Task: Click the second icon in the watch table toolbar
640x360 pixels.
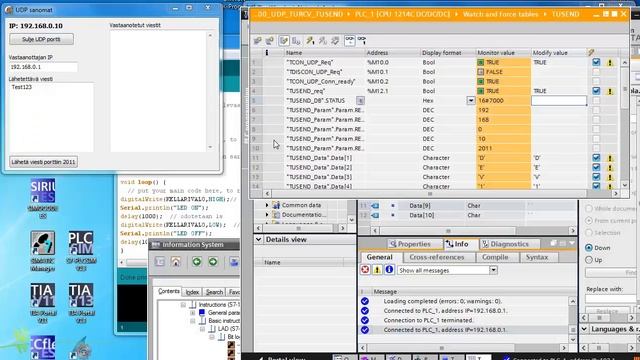Action: pos(269,40)
